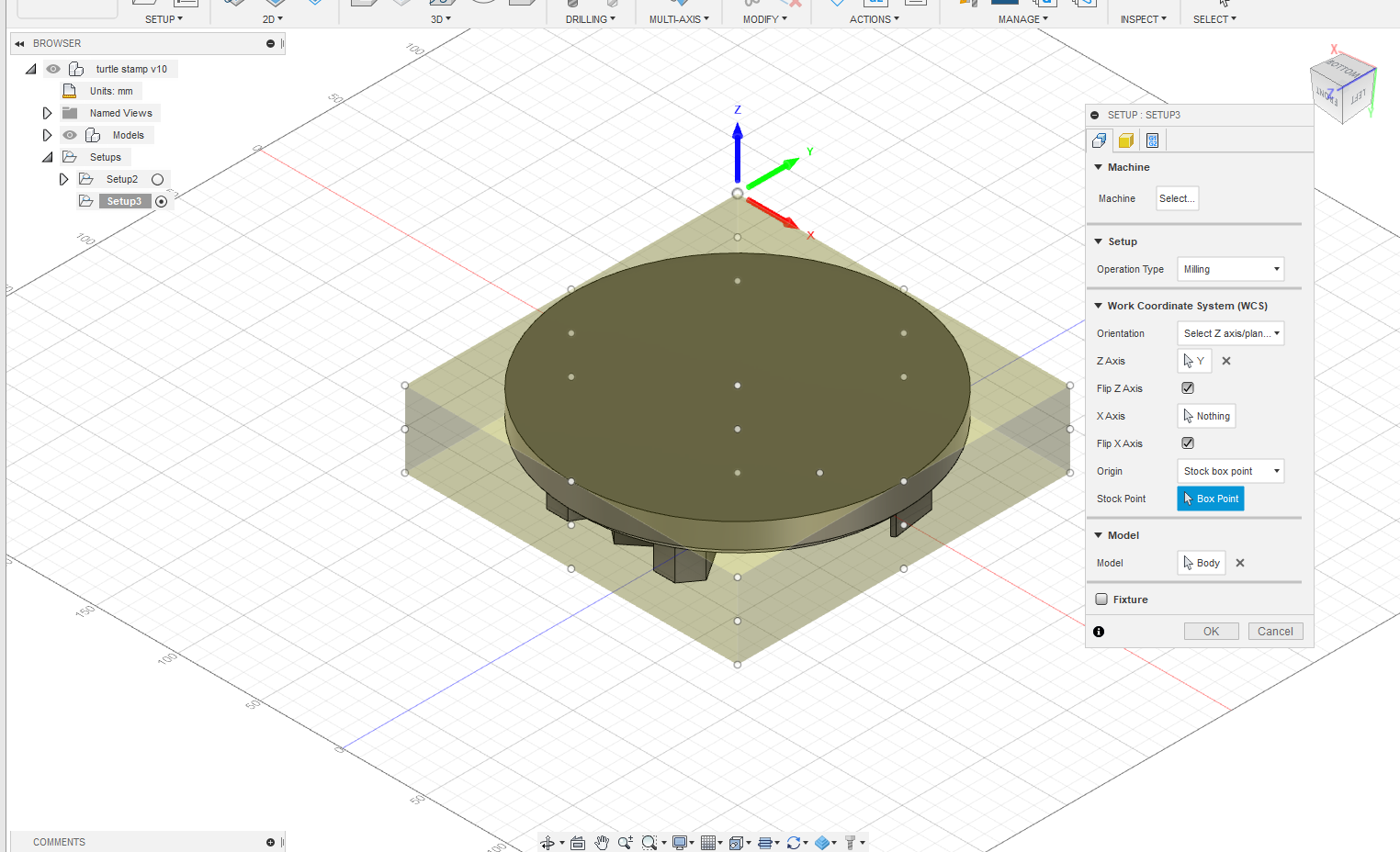
Task: Open the Orientation dropdown
Action: point(1230,333)
